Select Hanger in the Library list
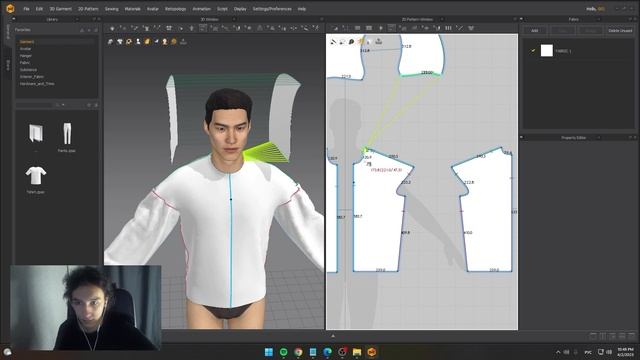This screenshot has height=360, width=640. pyautogui.click(x=26, y=56)
